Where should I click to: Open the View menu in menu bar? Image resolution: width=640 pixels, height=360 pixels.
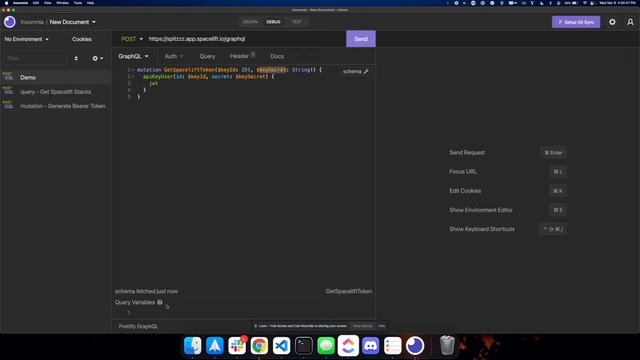click(48, 3)
